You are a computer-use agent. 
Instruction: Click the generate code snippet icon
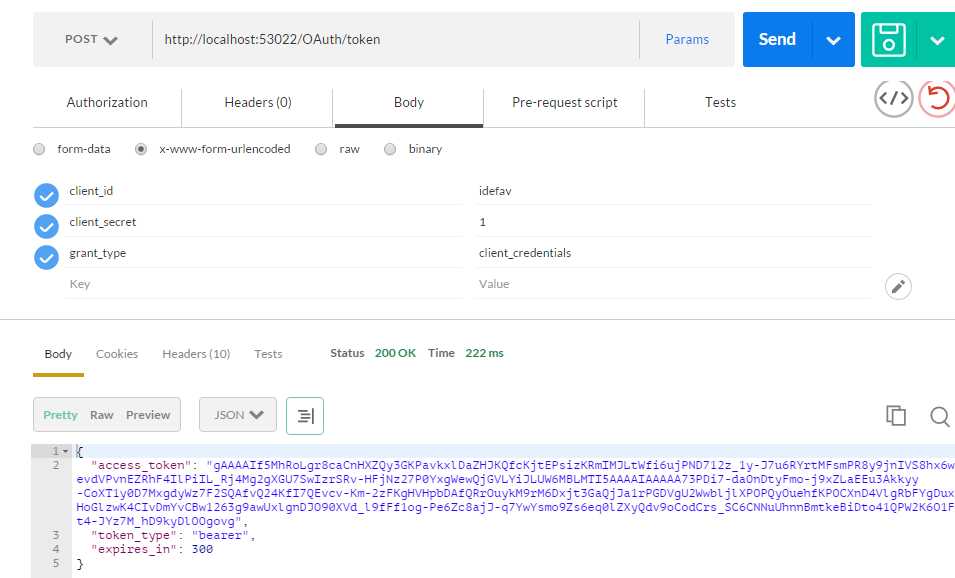click(893, 99)
